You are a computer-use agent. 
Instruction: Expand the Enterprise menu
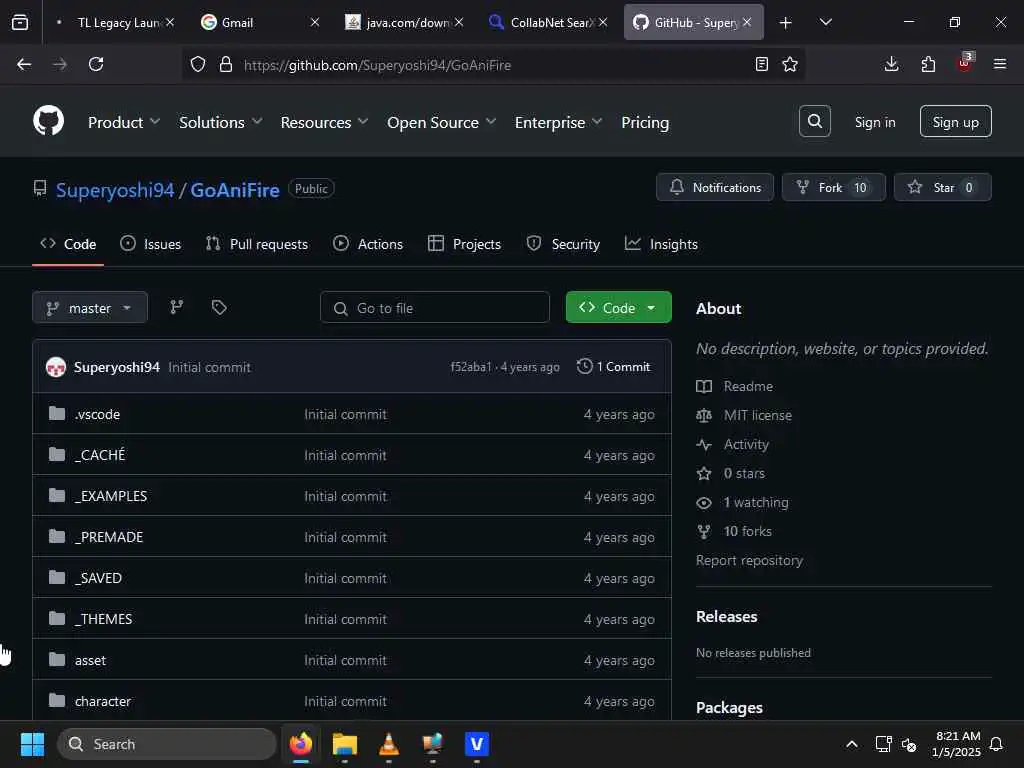coord(558,122)
